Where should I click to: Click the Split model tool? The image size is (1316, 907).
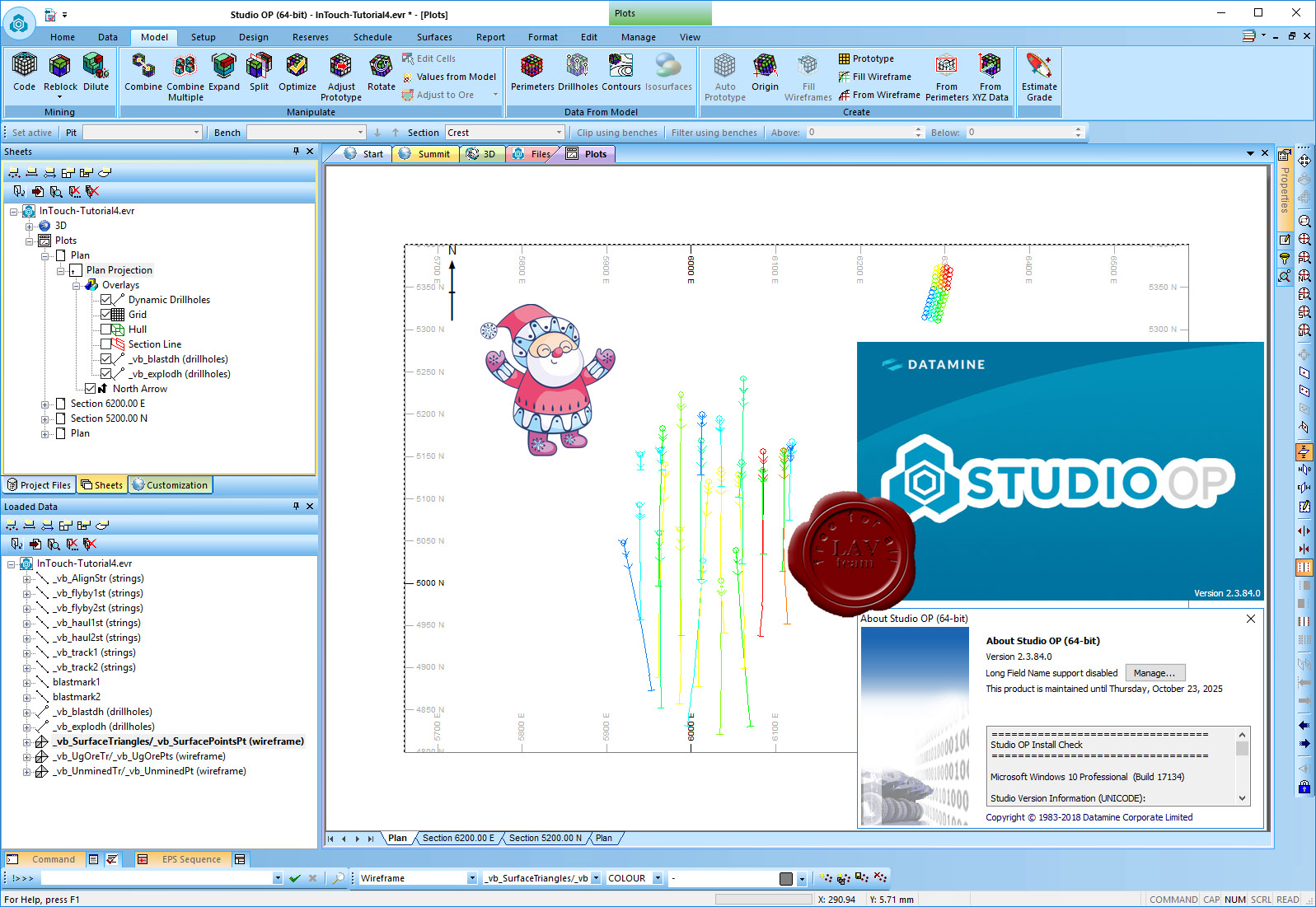259,72
